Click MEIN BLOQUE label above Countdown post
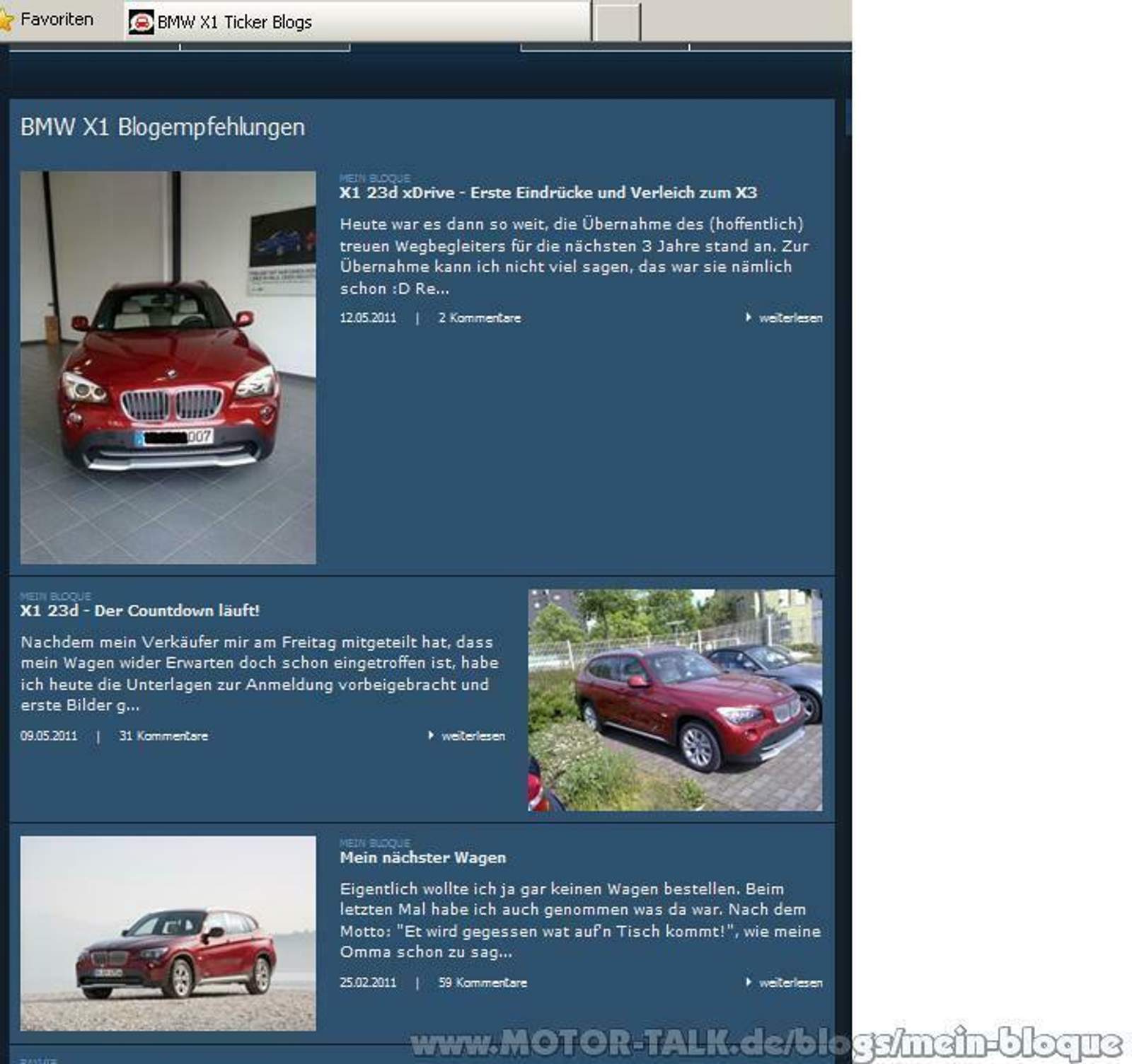Viewport: 1132px width, 1064px height. [x=56, y=596]
